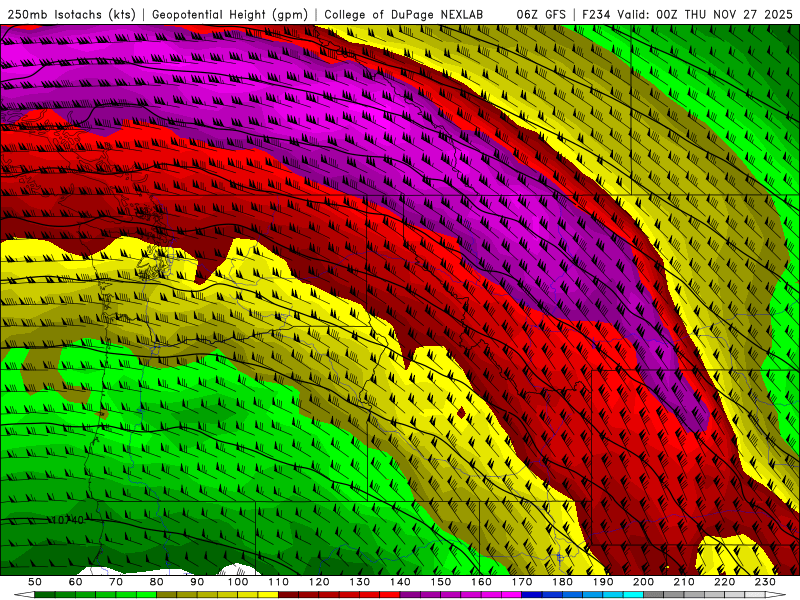The width and height of the screenshot is (800, 600).
Task: Click the '90' color scale label
Action: click(x=197, y=582)
